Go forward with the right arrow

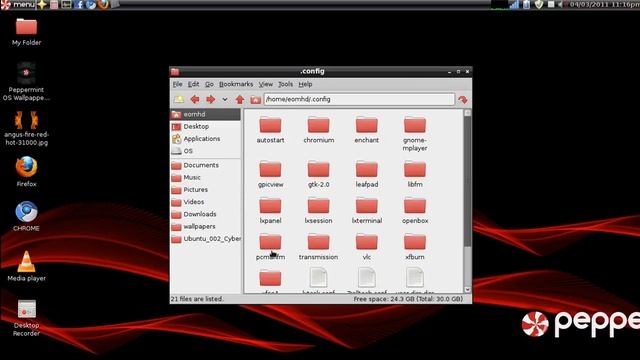[210, 99]
